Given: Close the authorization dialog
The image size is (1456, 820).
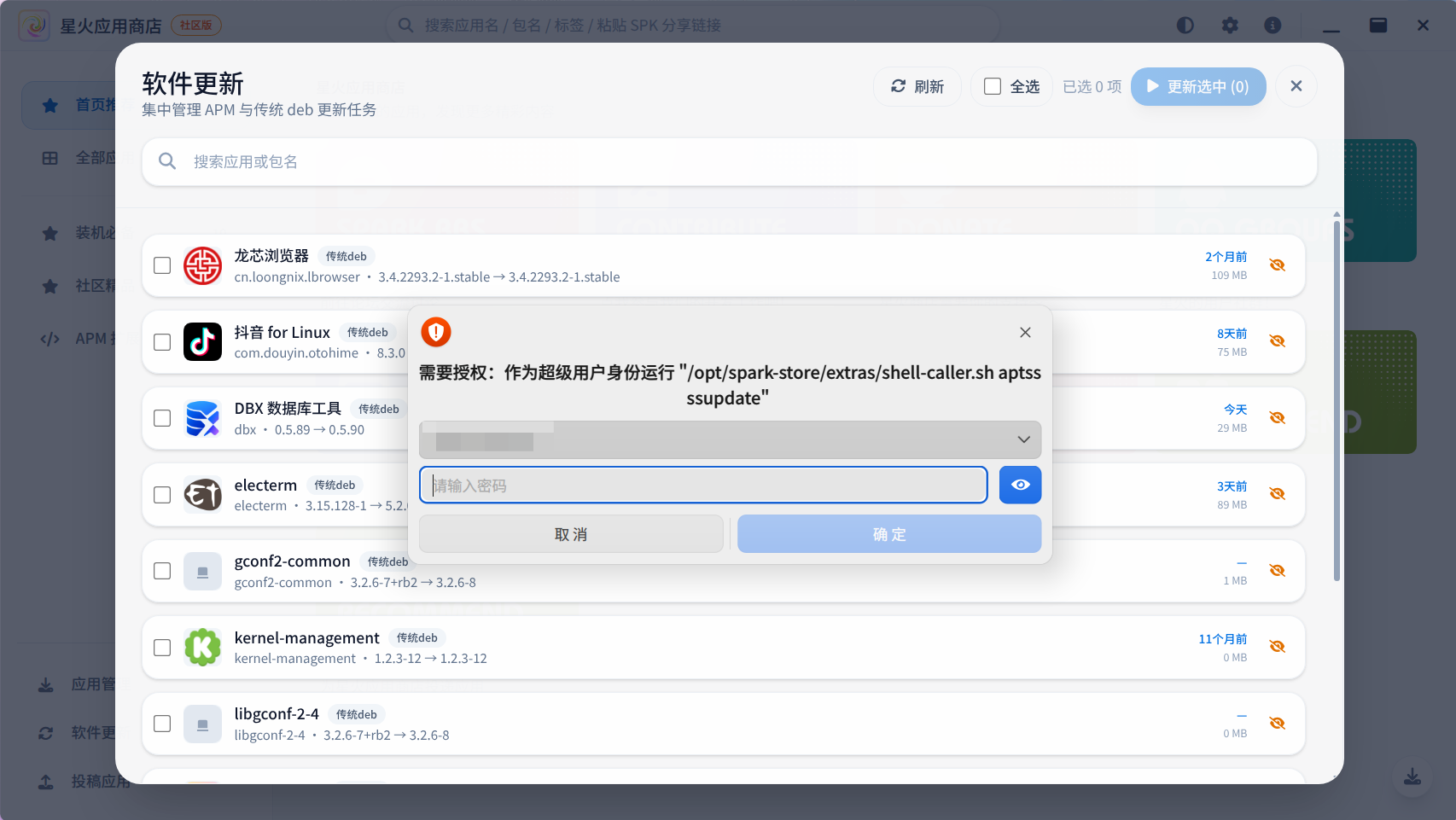Looking at the screenshot, I should click(1025, 332).
